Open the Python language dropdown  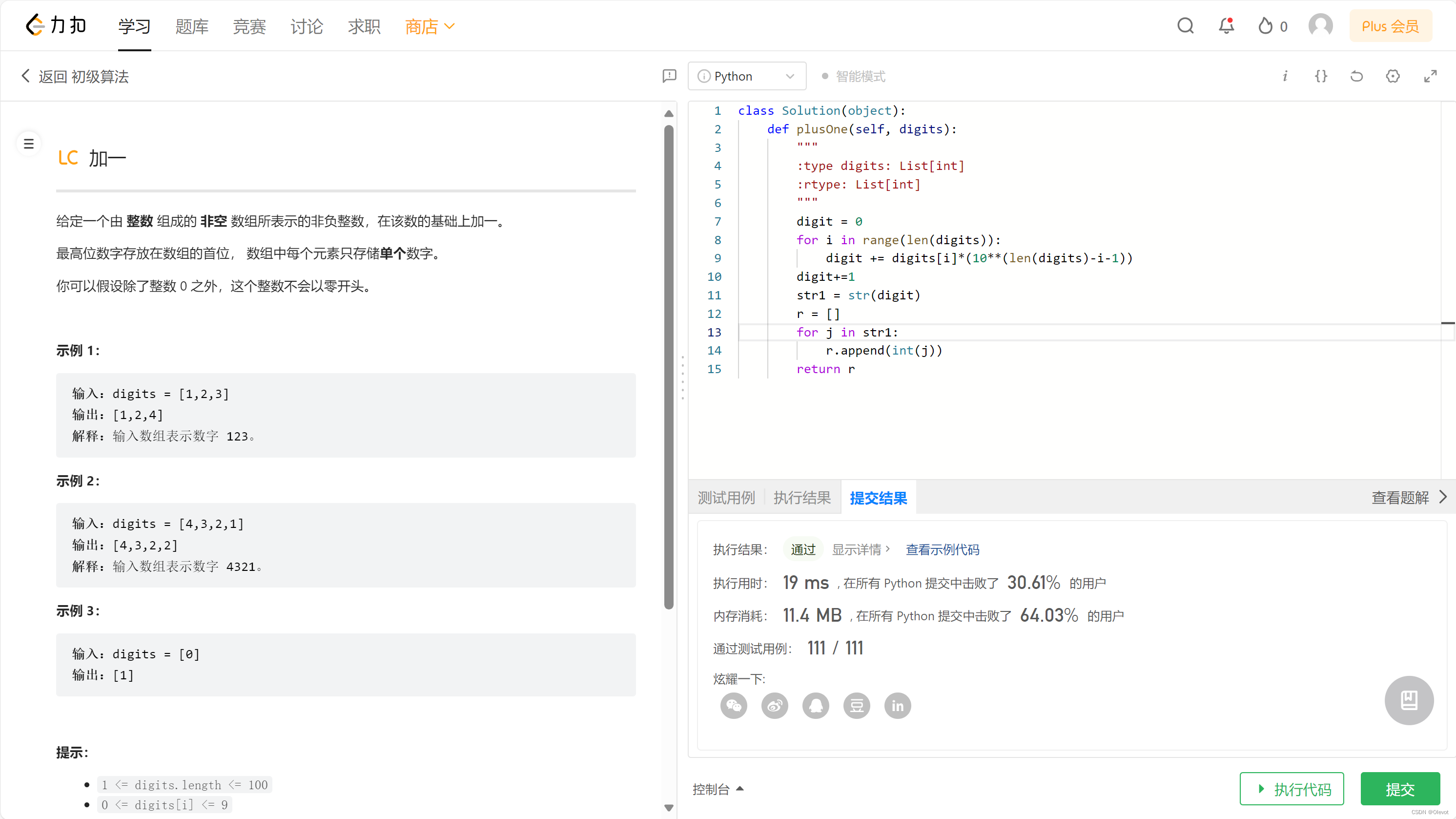(747, 76)
